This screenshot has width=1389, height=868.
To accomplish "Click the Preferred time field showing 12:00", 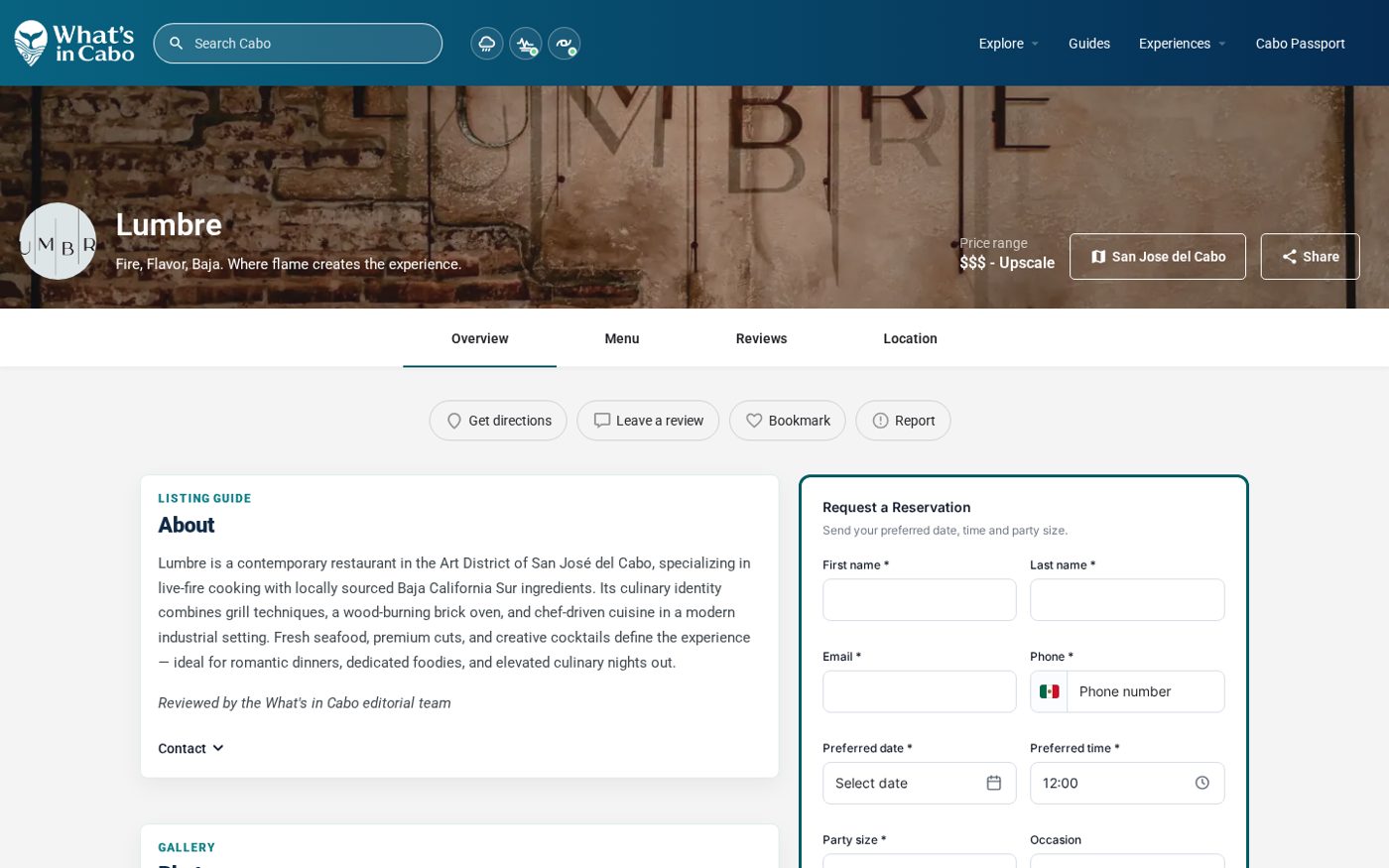I will (x=1127, y=783).
